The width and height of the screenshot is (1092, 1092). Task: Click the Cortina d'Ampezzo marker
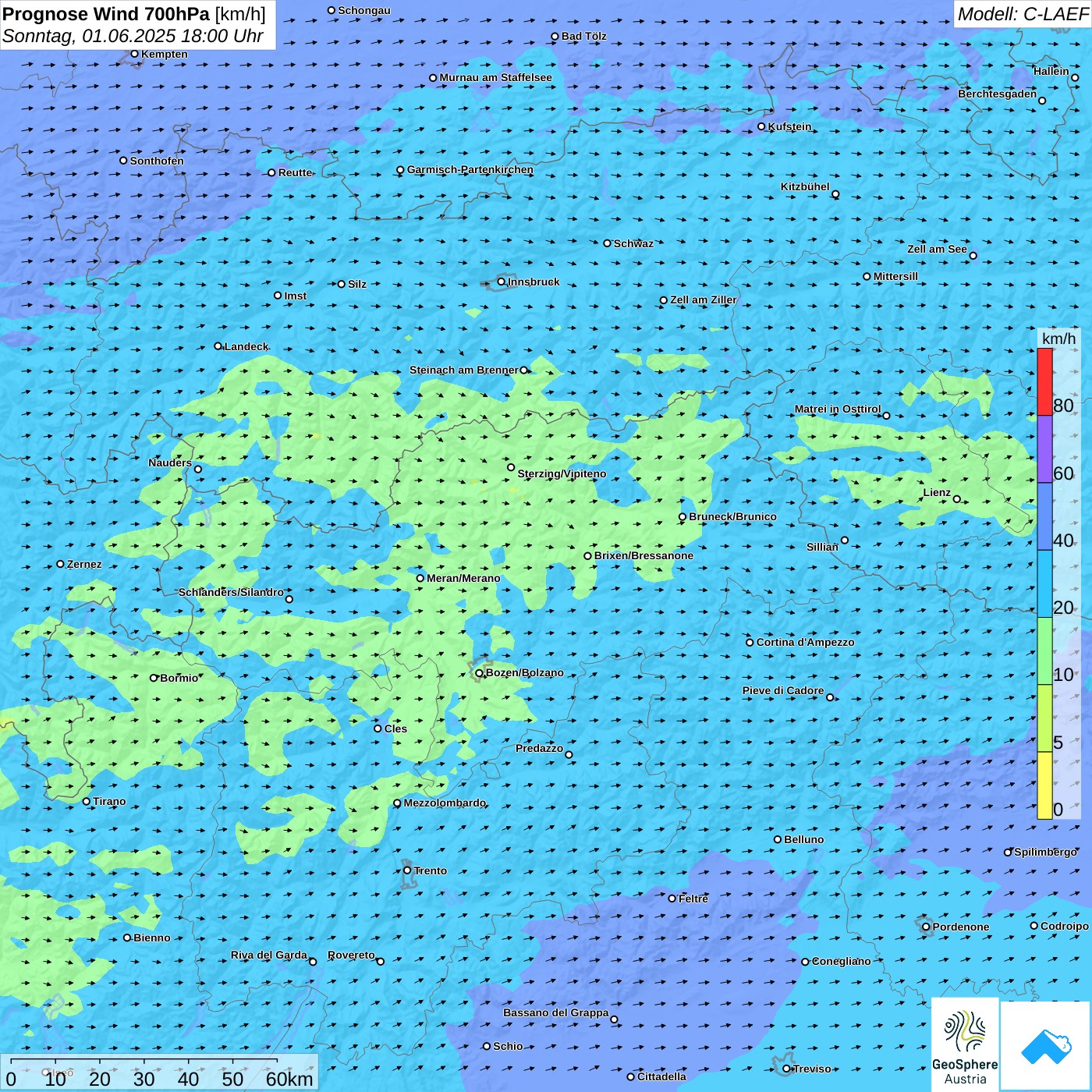point(750,642)
